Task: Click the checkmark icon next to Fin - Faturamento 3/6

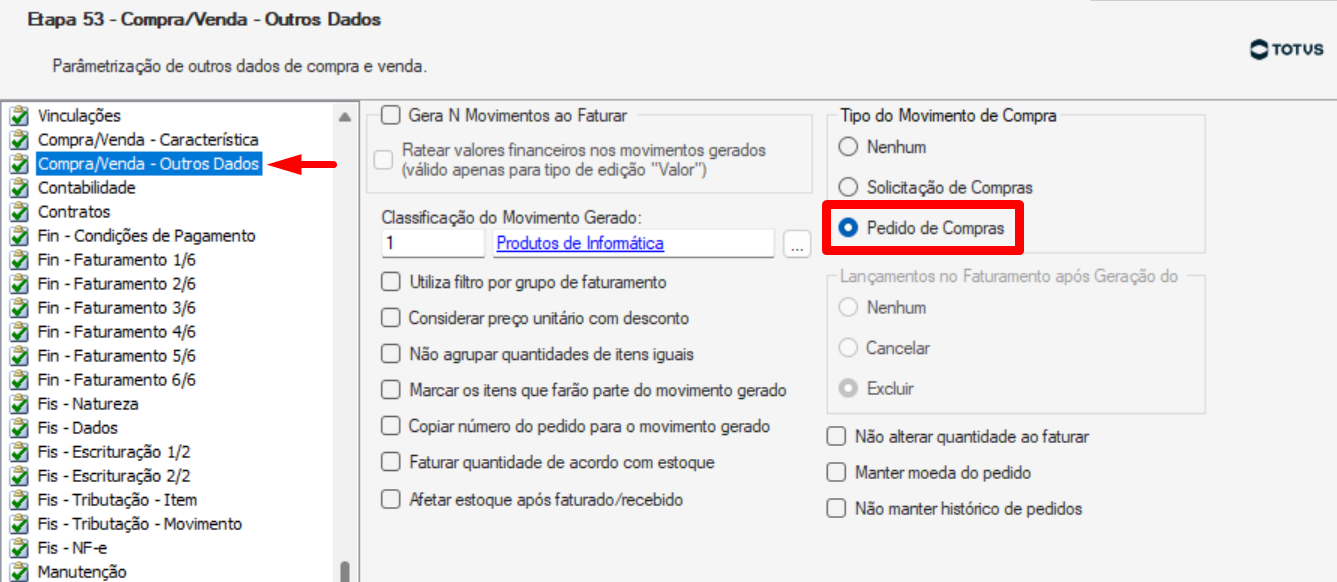Action: (19, 308)
